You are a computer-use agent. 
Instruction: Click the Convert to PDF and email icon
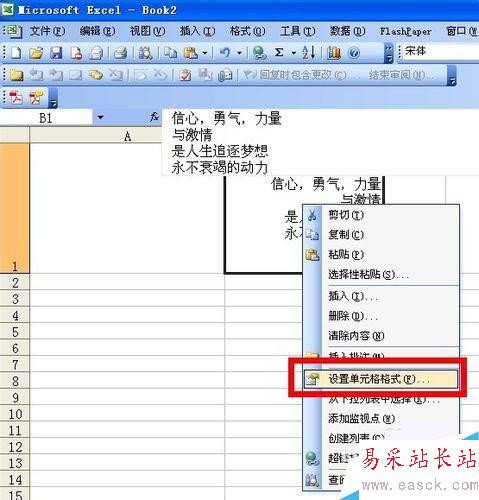36,98
